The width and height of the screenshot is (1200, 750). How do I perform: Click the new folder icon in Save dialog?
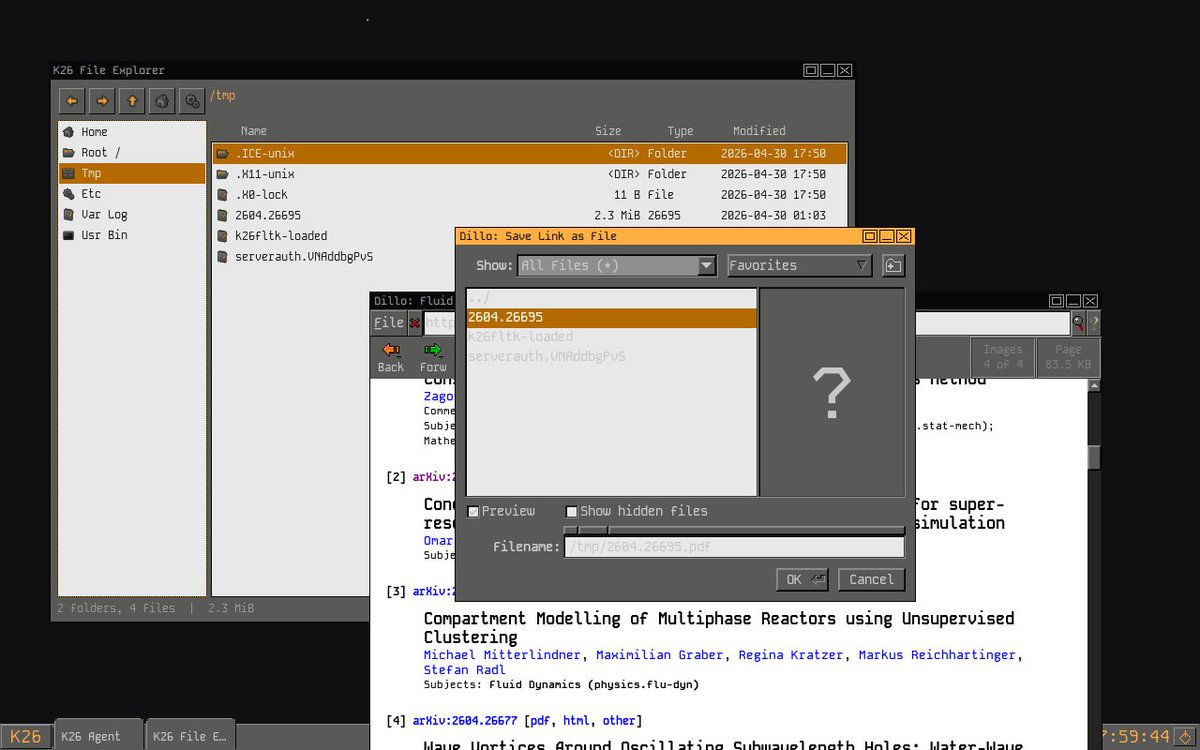[893, 265]
